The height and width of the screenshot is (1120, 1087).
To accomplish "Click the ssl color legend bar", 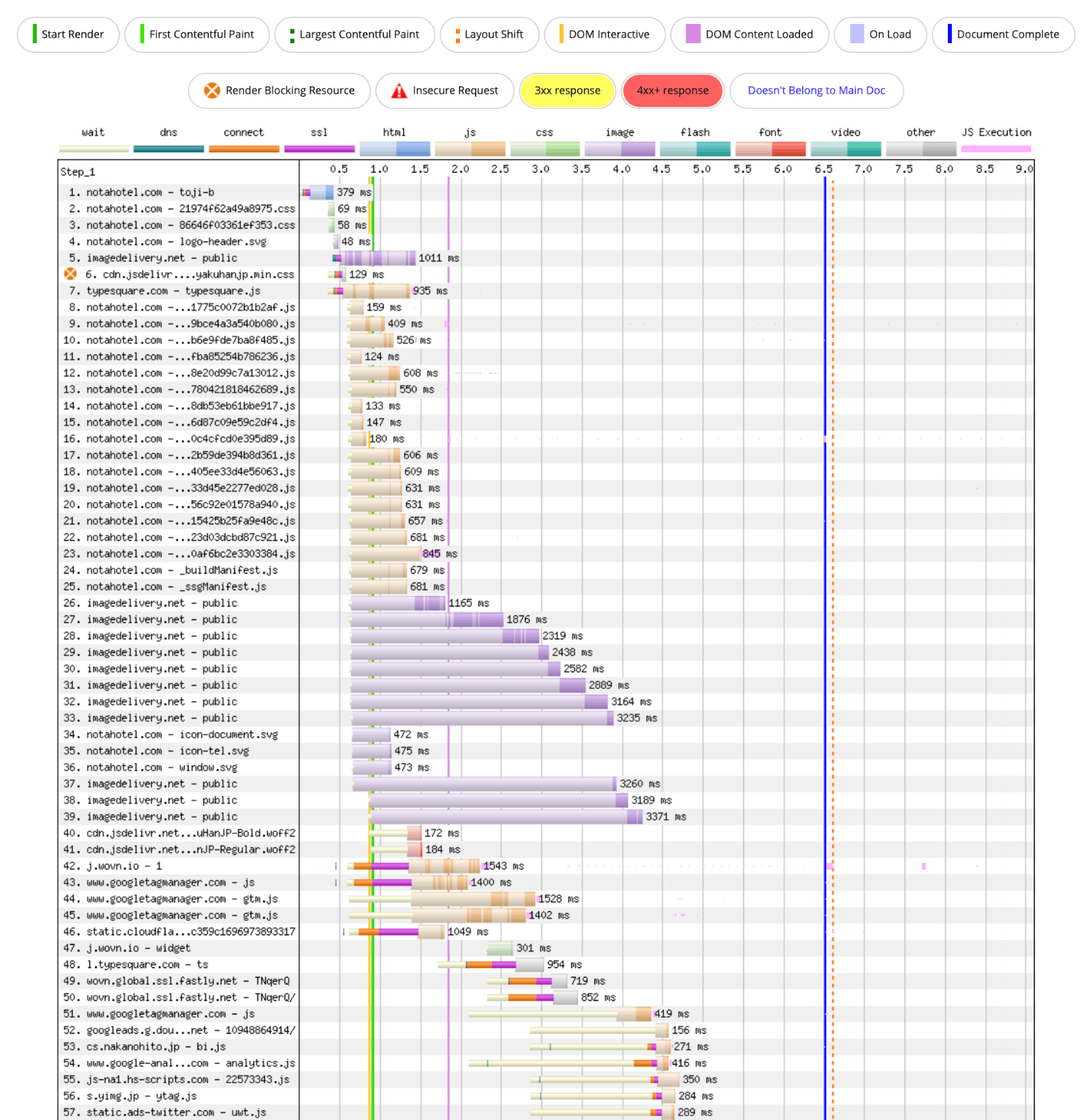I will click(x=319, y=149).
